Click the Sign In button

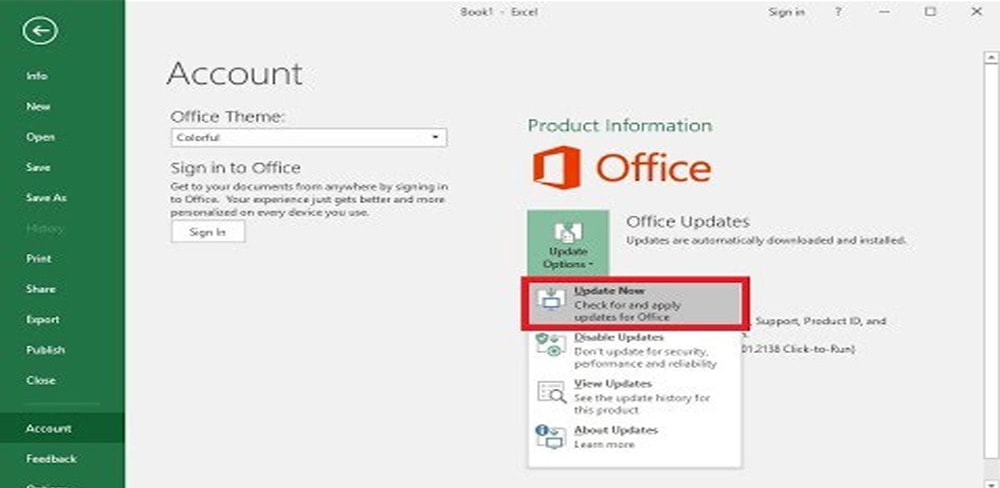pyautogui.click(x=208, y=232)
